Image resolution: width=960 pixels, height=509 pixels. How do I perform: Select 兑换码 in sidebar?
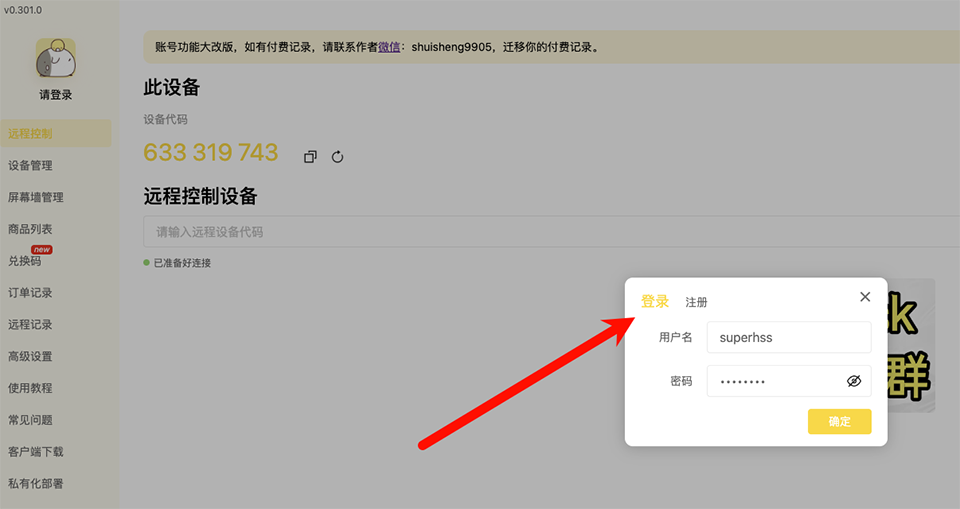click(x=24, y=261)
